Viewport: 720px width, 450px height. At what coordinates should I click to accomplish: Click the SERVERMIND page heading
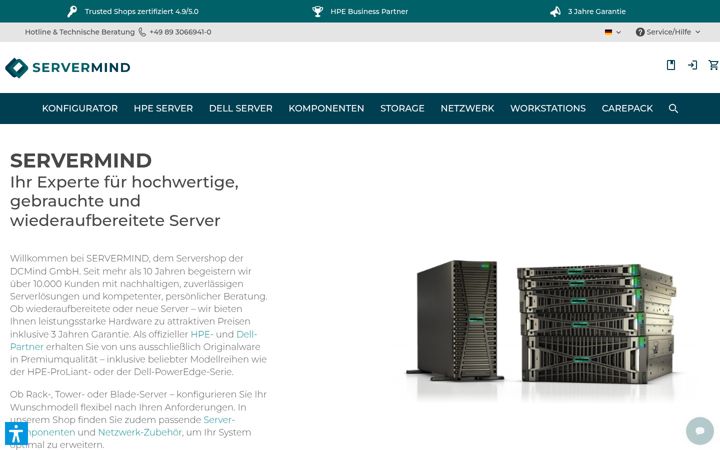coord(81,161)
